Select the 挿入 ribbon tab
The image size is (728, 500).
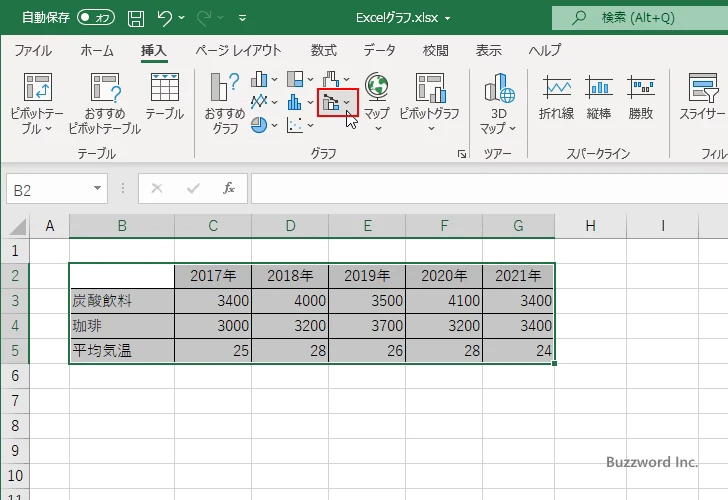154,50
